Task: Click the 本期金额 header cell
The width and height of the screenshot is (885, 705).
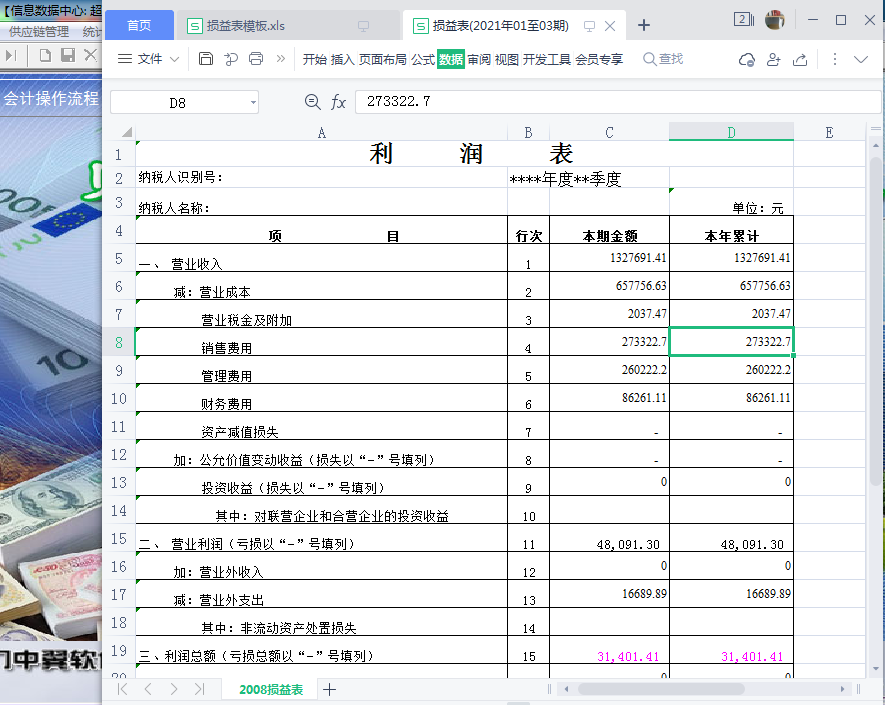Action: [609, 230]
